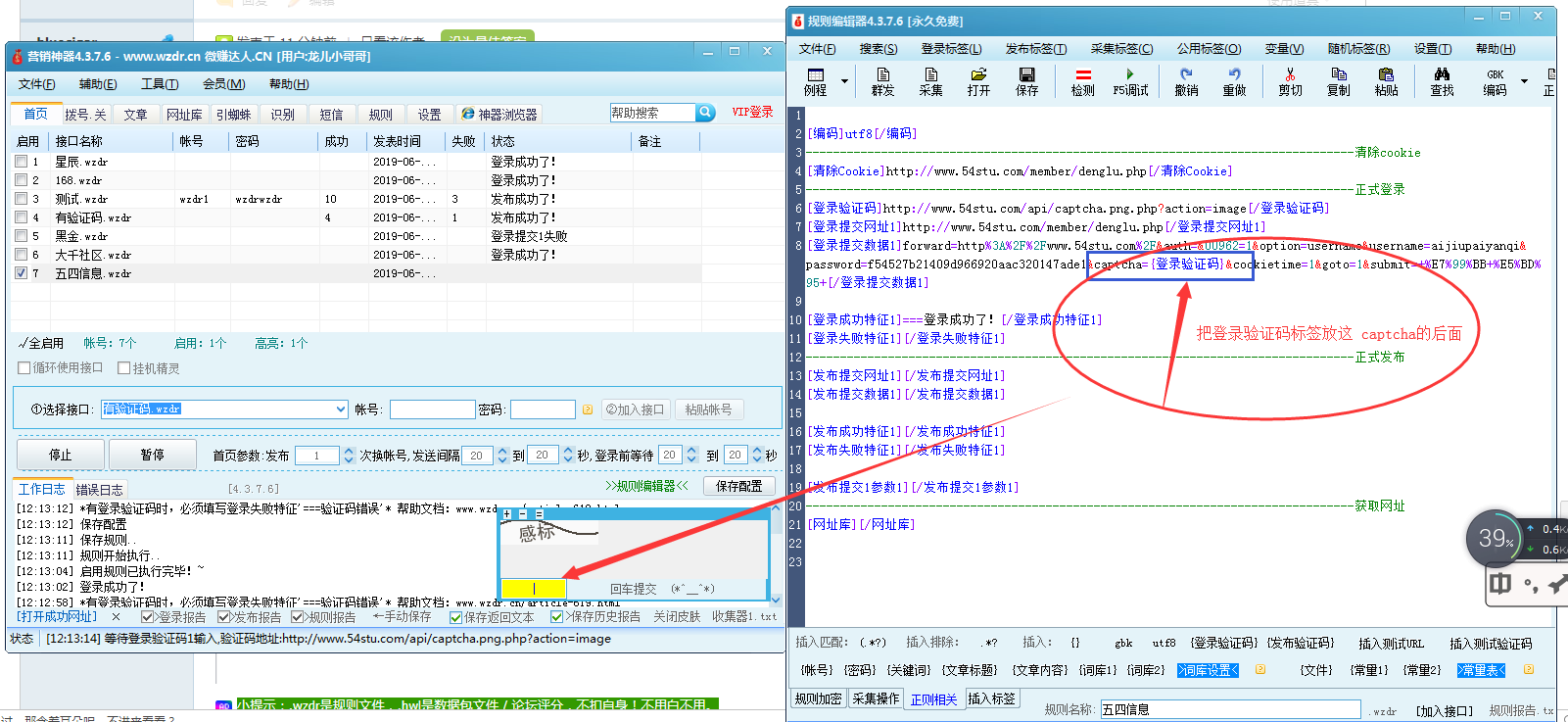This screenshot has height=722, width=1568.
Task: Open 查找 binoculars search icon
Action: click(1442, 81)
